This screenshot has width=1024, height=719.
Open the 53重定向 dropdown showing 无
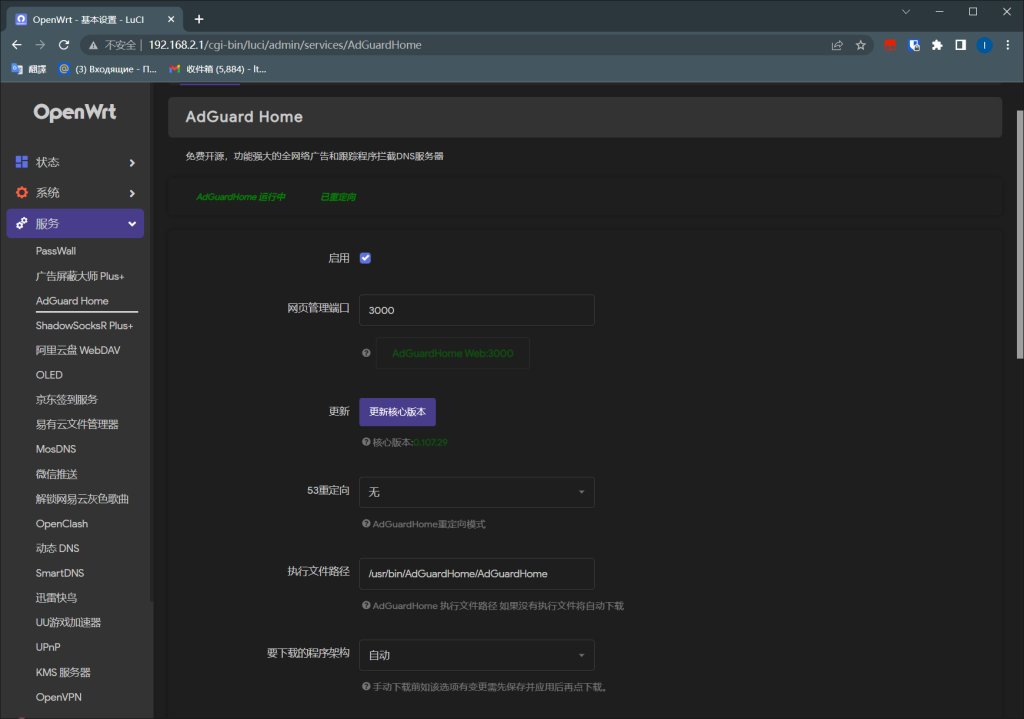click(476, 492)
